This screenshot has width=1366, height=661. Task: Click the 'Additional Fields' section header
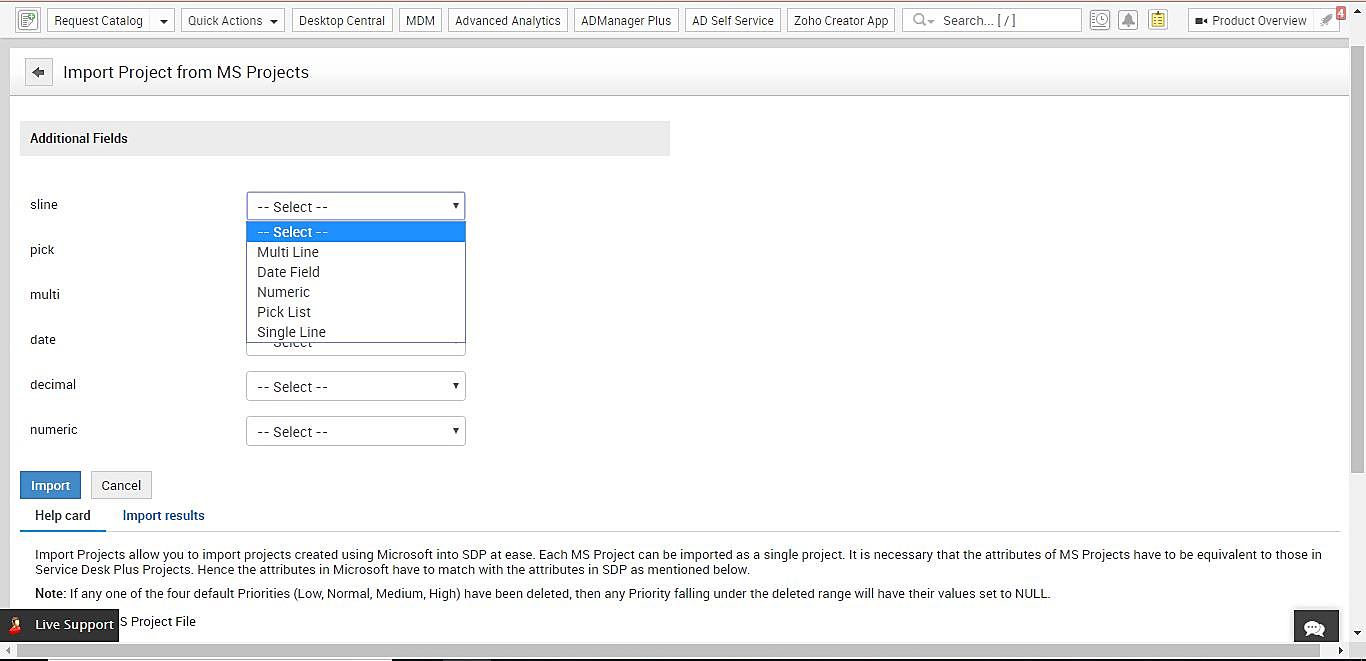345,138
